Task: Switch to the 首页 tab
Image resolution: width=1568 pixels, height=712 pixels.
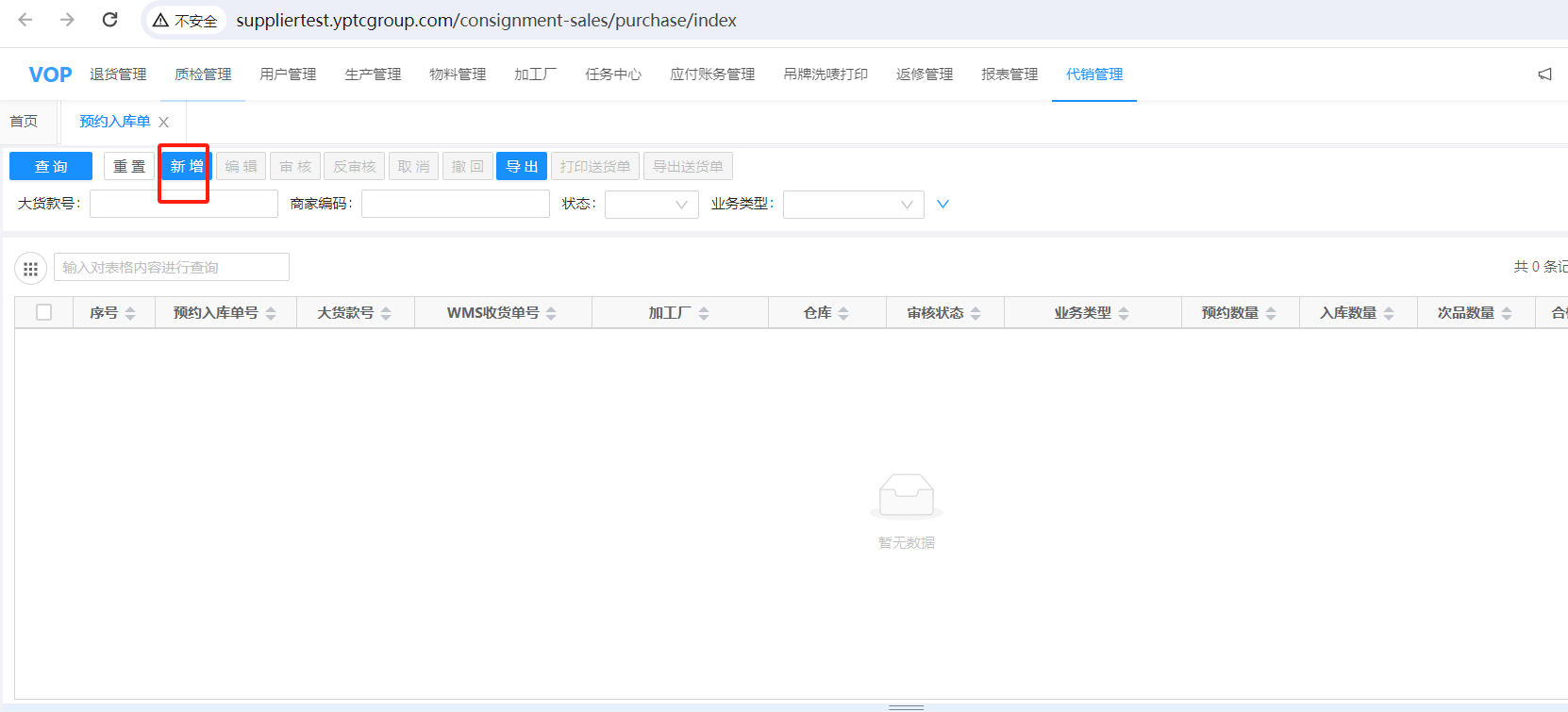Action: pyautogui.click(x=24, y=122)
